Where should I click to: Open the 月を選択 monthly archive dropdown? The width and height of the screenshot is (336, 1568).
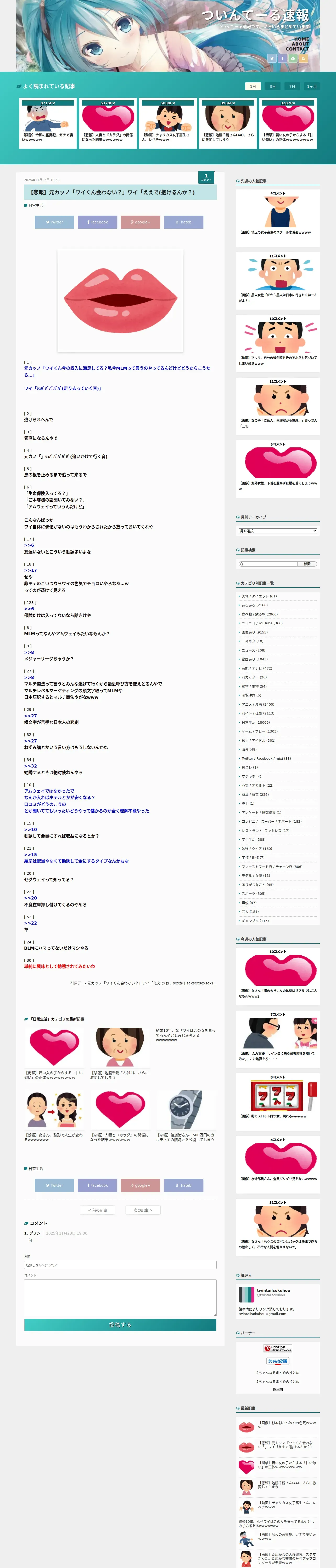[277, 531]
